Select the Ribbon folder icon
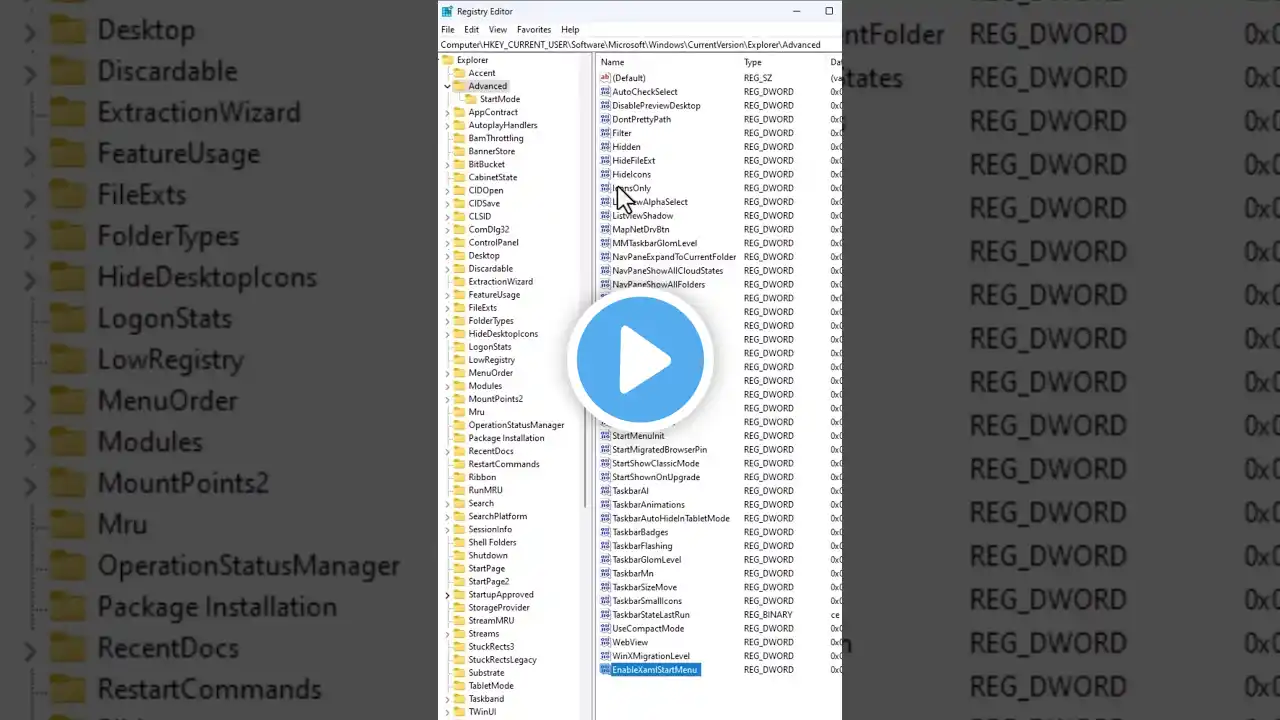Image resolution: width=1280 pixels, height=720 pixels. click(x=459, y=477)
